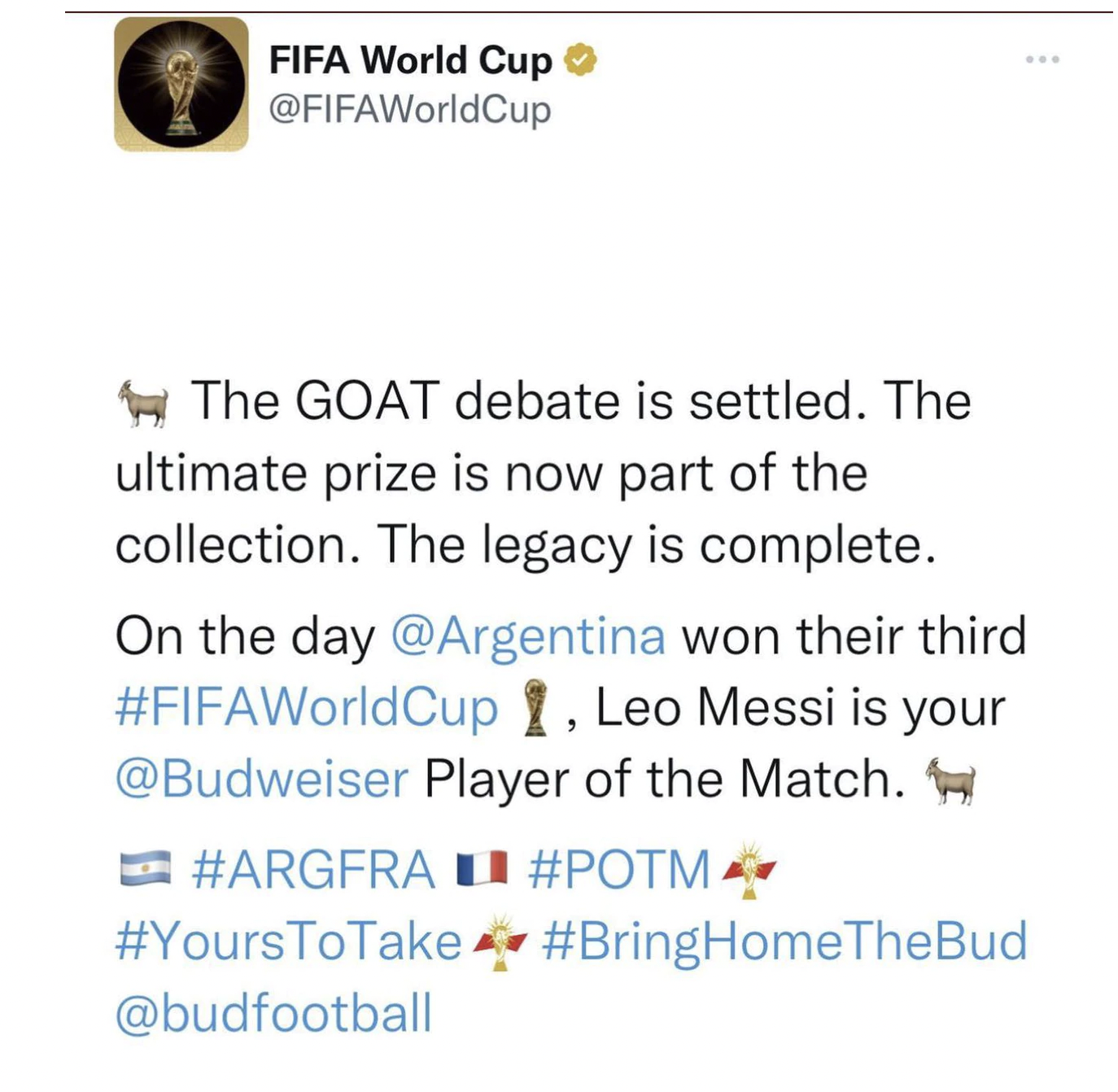Open the three-dot more options menu
Viewport: 1118px width, 1092px height.
1042,59
